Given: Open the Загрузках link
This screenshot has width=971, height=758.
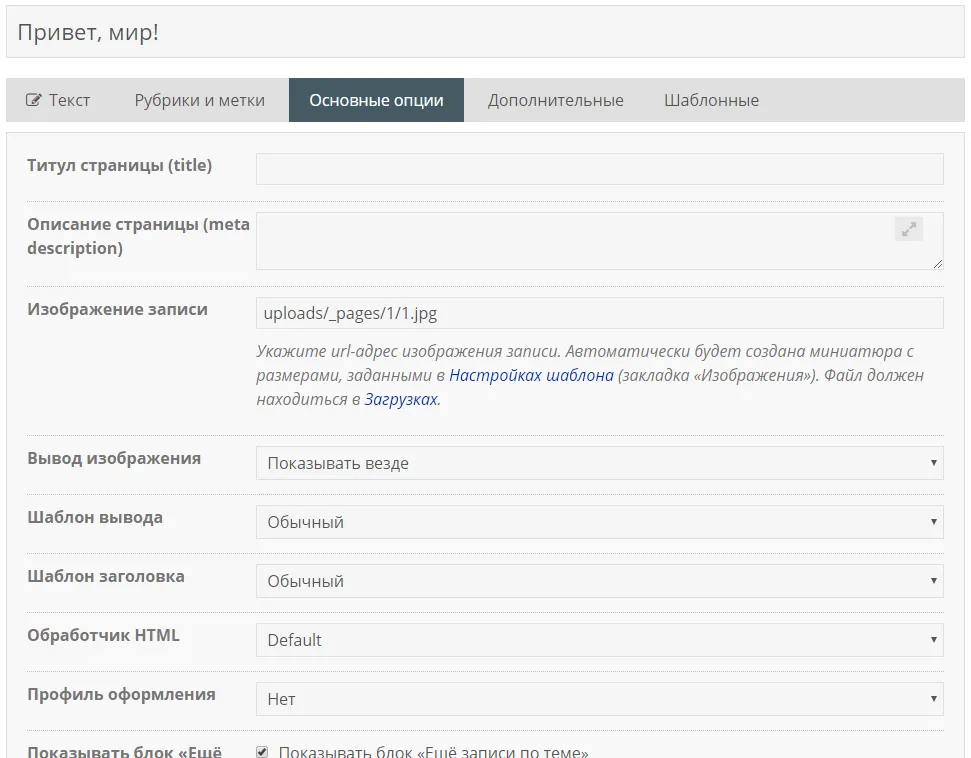Looking at the screenshot, I should click(x=400, y=399).
